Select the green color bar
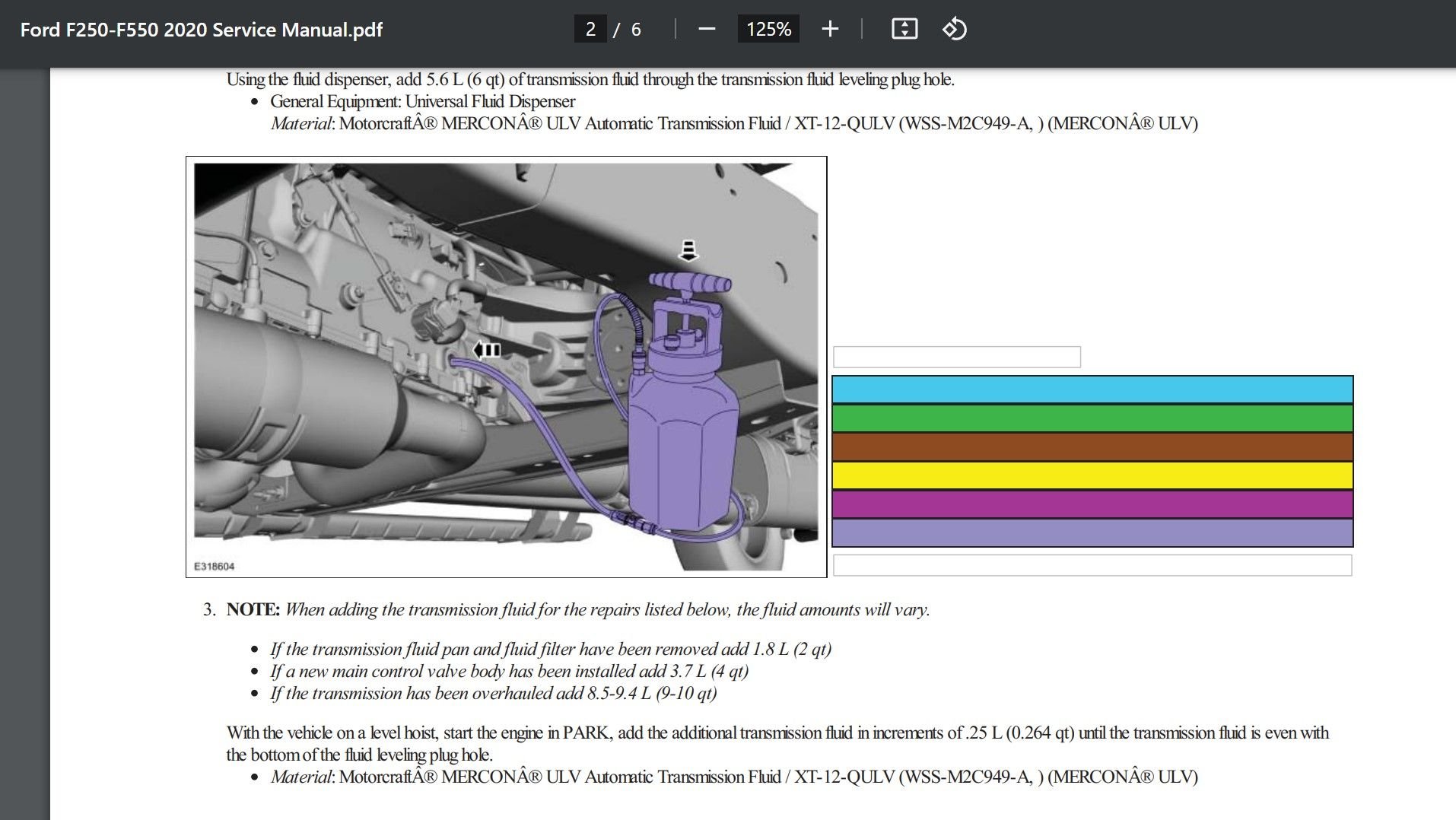 click(x=1092, y=418)
